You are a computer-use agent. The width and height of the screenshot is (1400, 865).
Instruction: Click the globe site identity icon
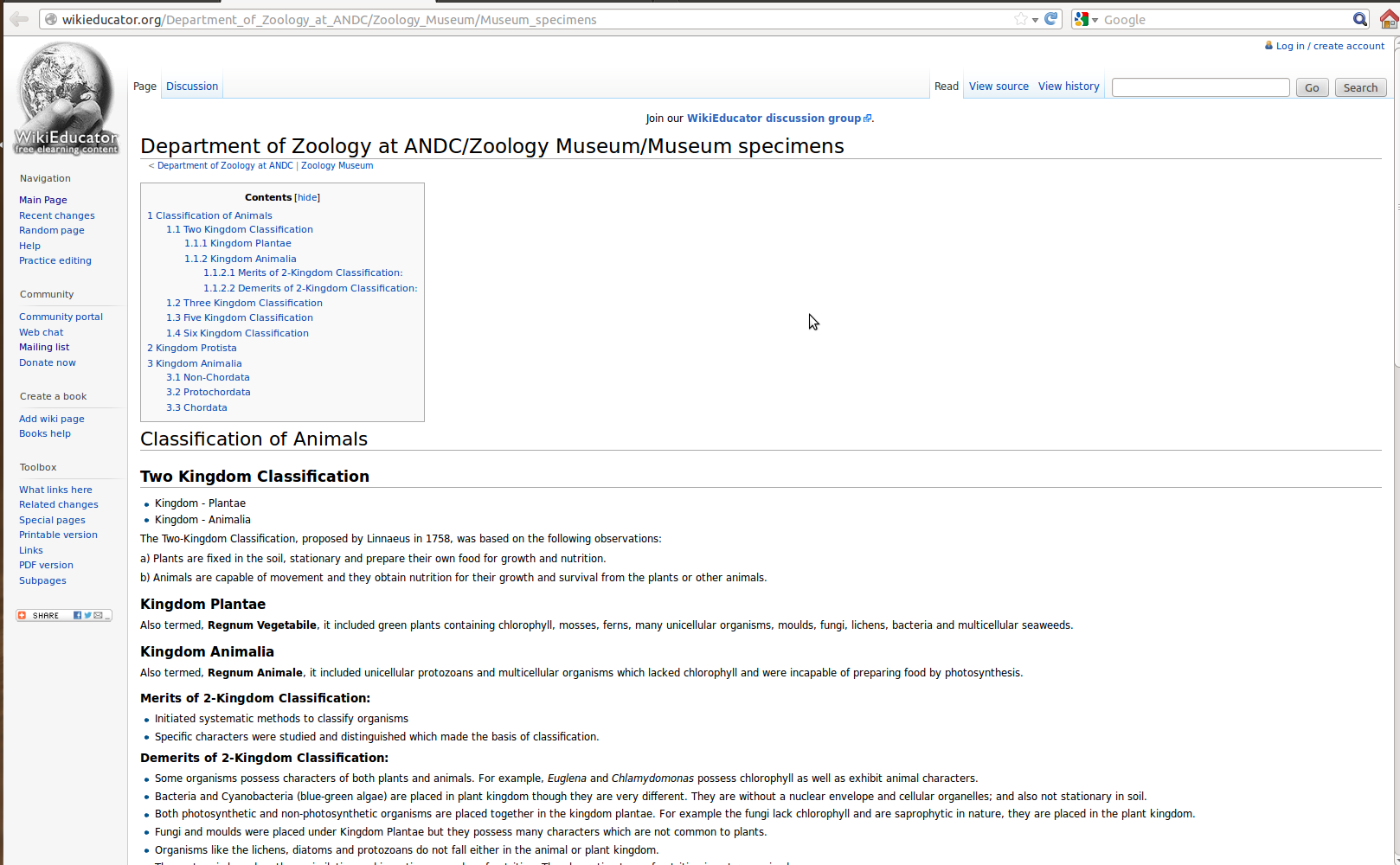point(51,19)
